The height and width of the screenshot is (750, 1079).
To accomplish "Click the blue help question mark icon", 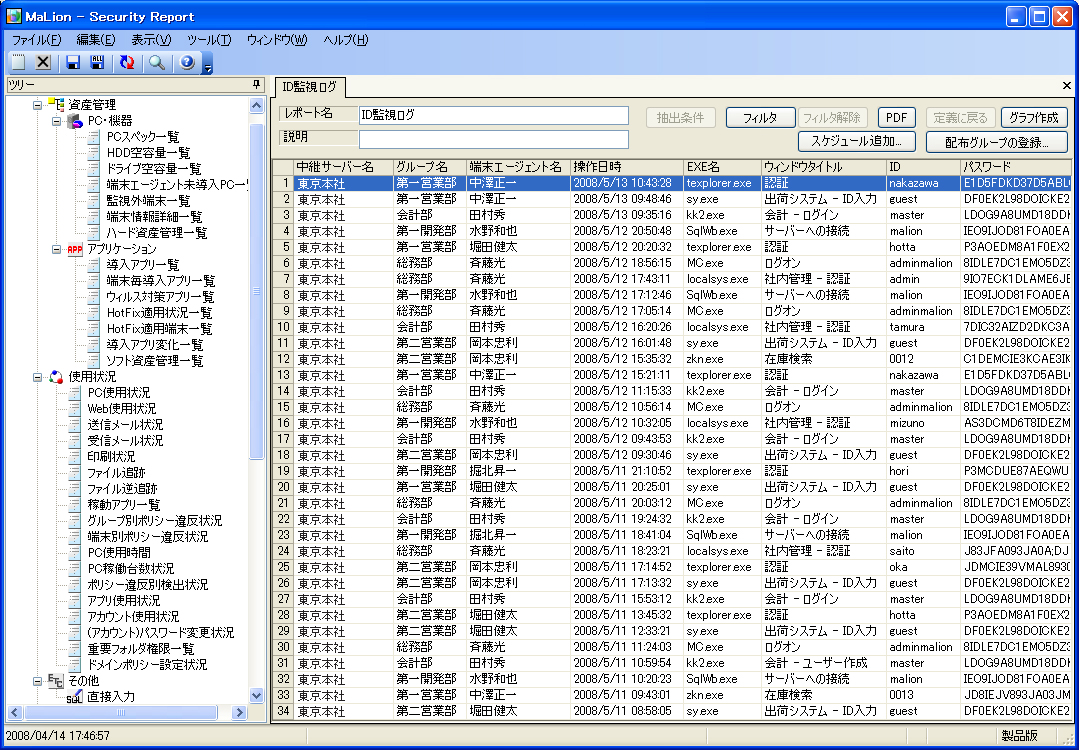I will point(187,63).
